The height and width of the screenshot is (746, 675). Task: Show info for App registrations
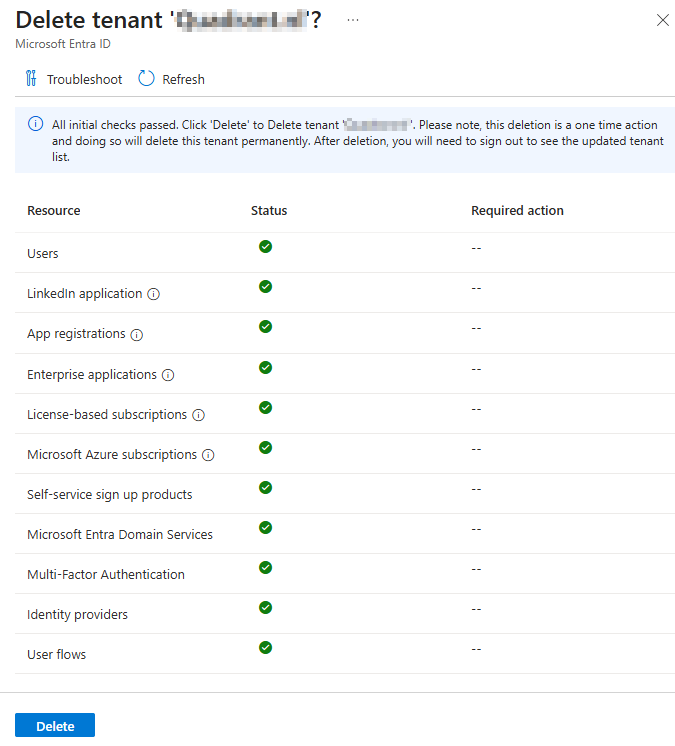(x=137, y=335)
